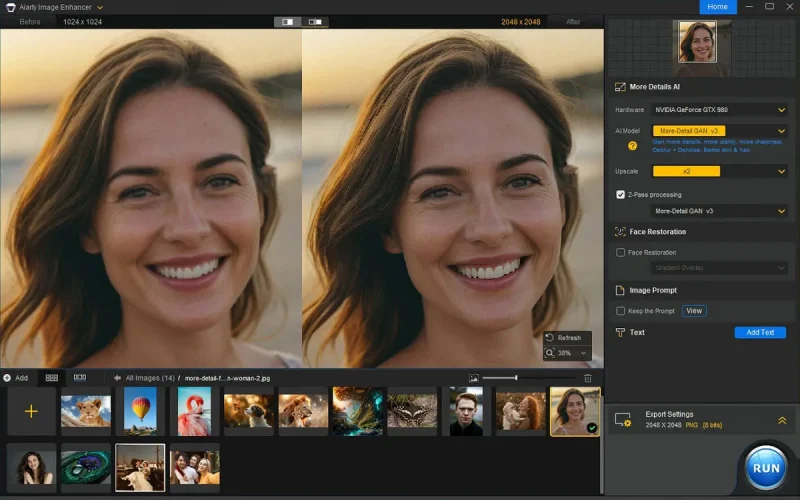Uncheck the 2-Pass processing checkbox

point(620,195)
